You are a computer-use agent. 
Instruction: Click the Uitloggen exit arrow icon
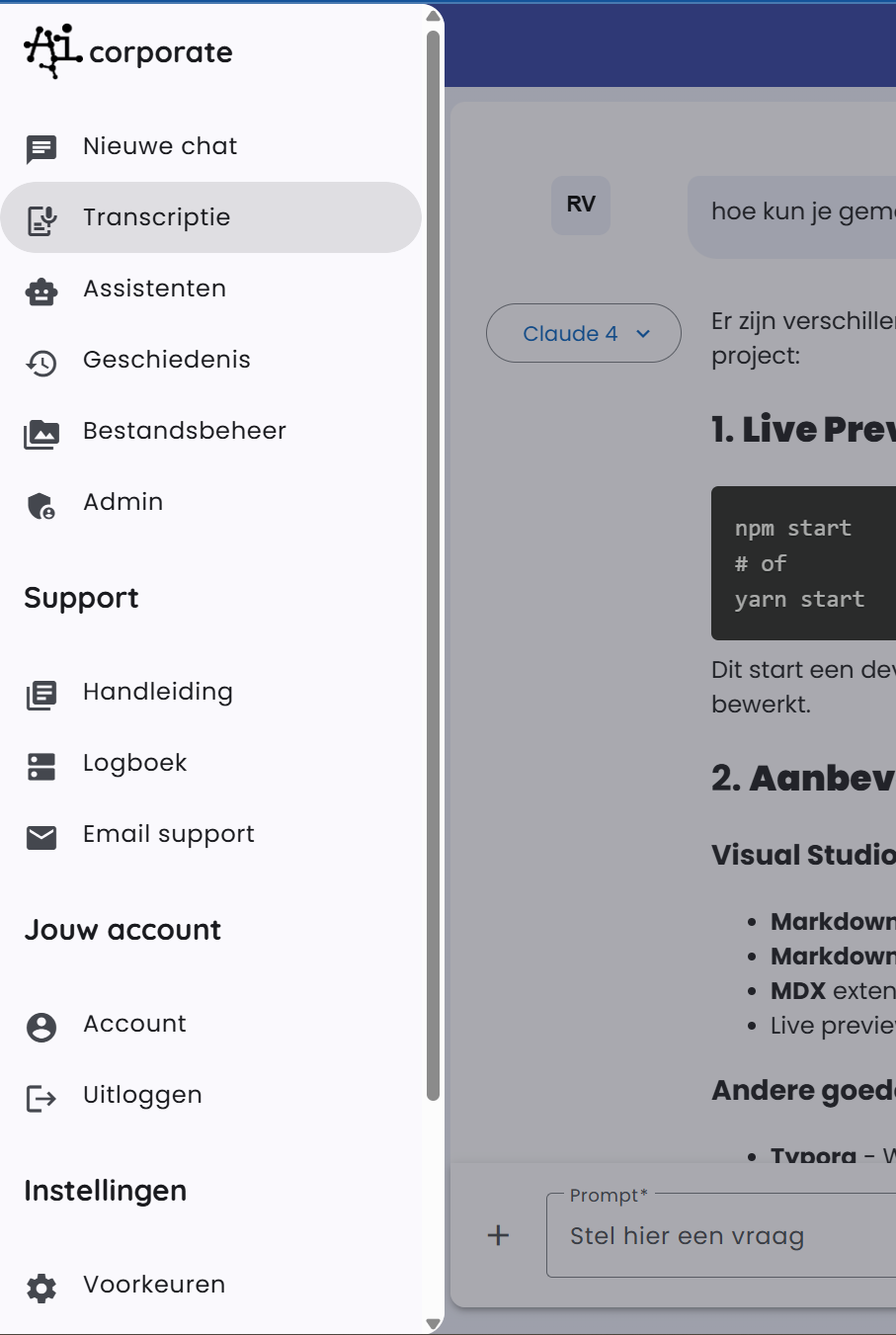point(41,1098)
